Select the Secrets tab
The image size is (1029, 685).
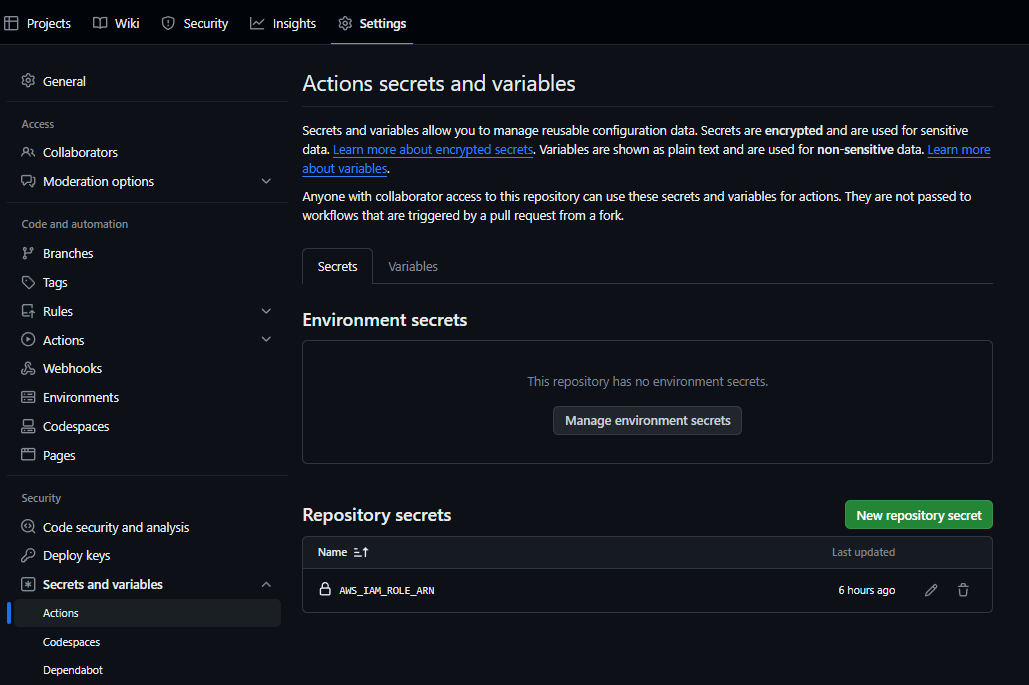click(337, 266)
